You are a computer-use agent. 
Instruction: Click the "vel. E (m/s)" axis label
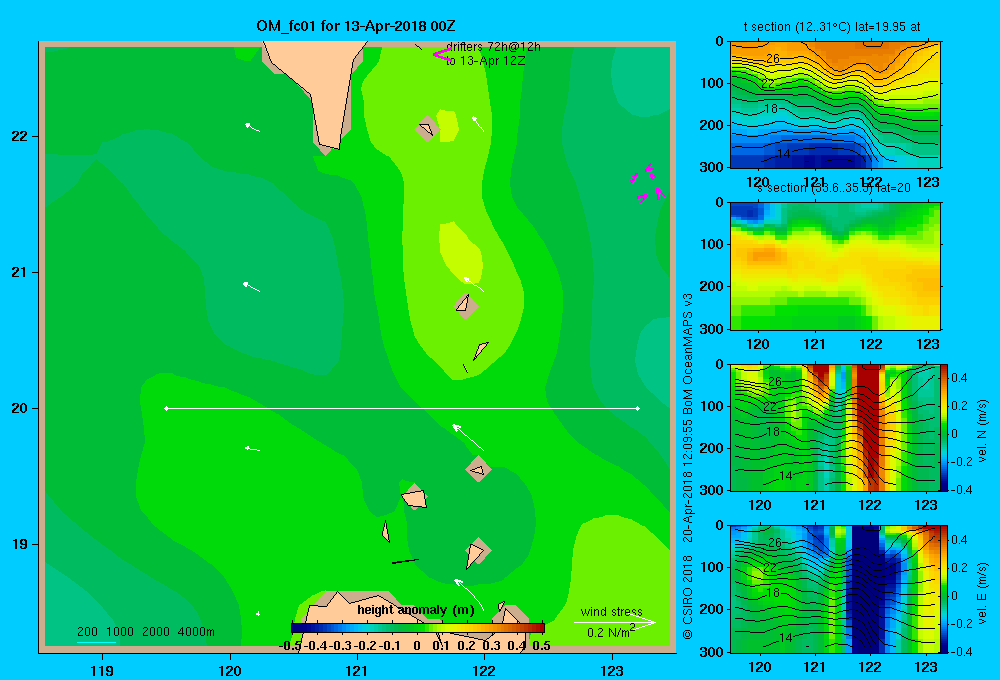coord(982,593)
